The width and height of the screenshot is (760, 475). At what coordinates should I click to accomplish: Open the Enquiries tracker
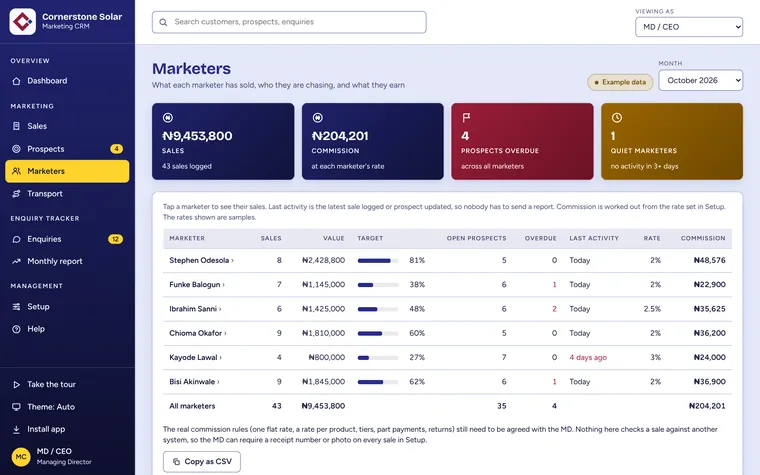[x=67, y=239]
